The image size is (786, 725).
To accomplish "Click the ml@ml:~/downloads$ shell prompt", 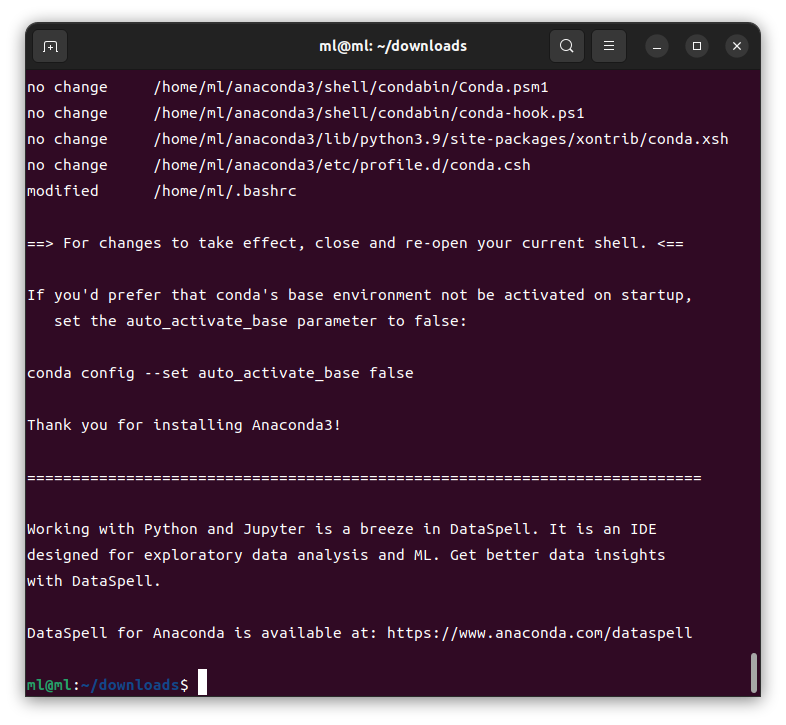I will click(108, 685).
